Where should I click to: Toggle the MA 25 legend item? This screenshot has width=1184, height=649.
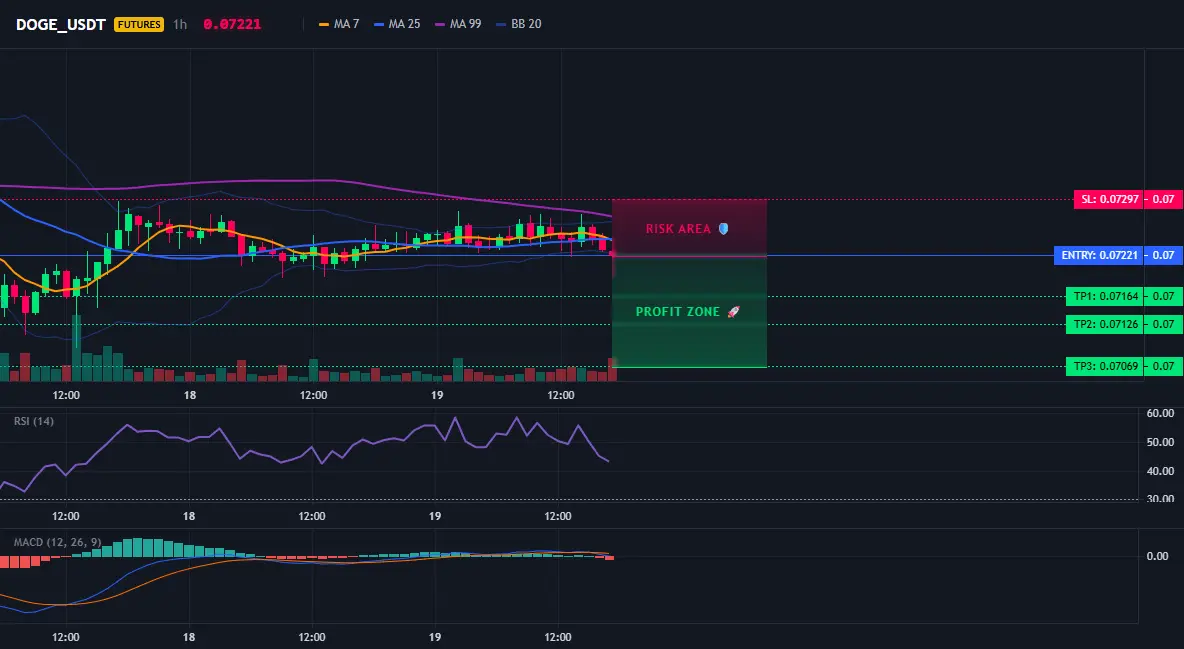coord(397,24)
